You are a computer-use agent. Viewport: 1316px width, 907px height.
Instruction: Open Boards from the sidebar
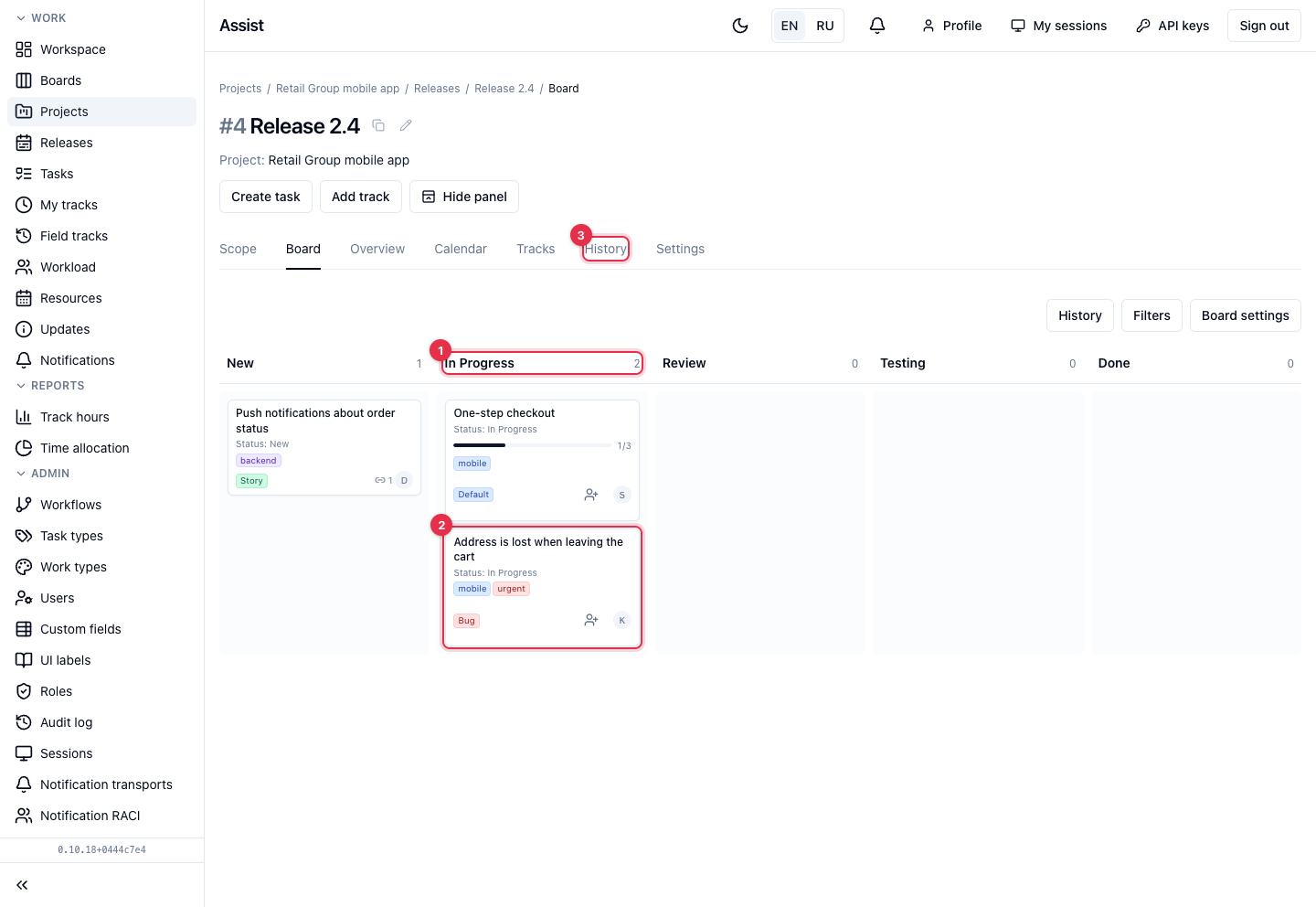pos(101,80)
